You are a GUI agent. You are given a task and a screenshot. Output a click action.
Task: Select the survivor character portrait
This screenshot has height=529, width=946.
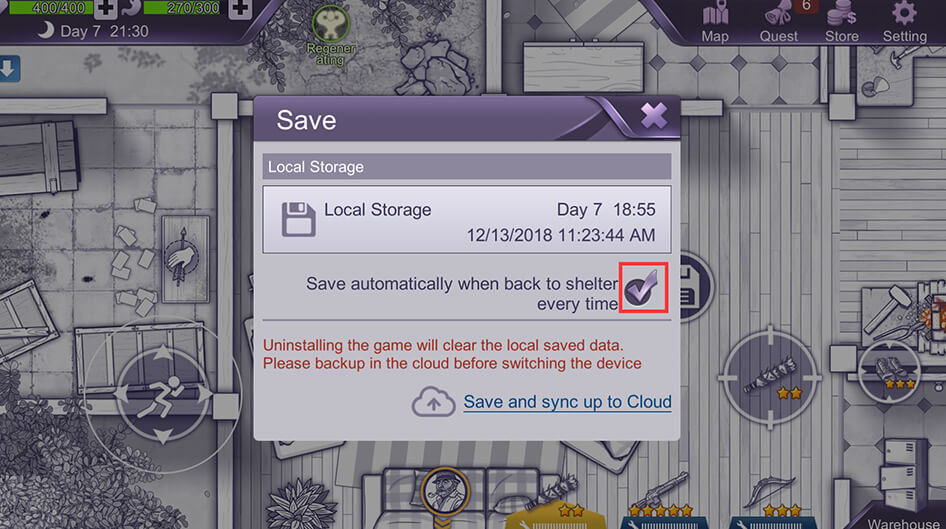click(445, 492)
